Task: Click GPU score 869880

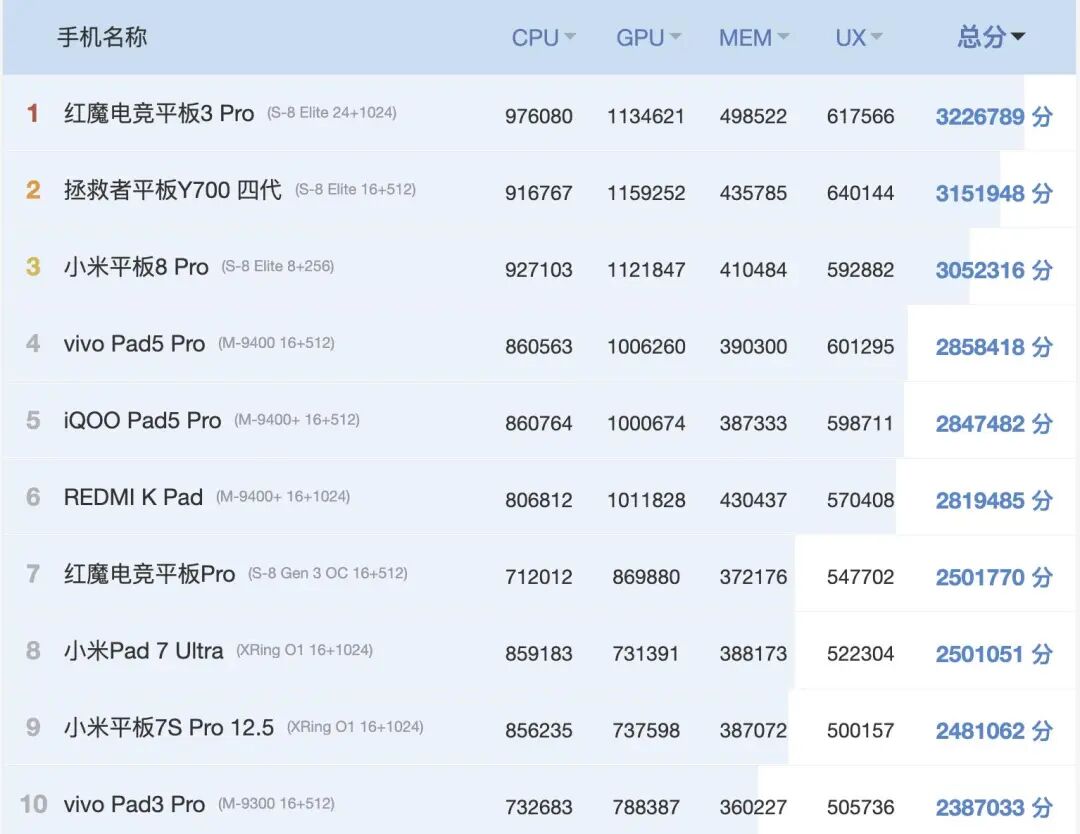Action: tap(646, 577)
